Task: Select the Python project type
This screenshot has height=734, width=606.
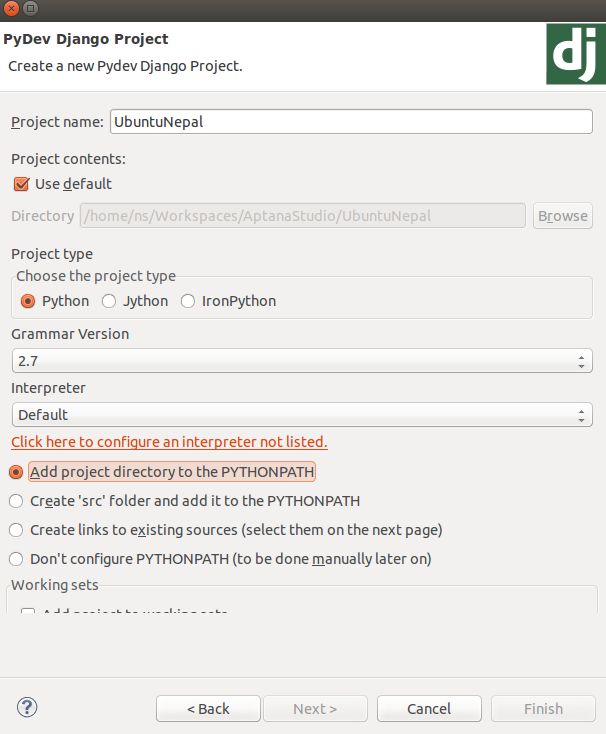Action: click(x=28, y=301)
